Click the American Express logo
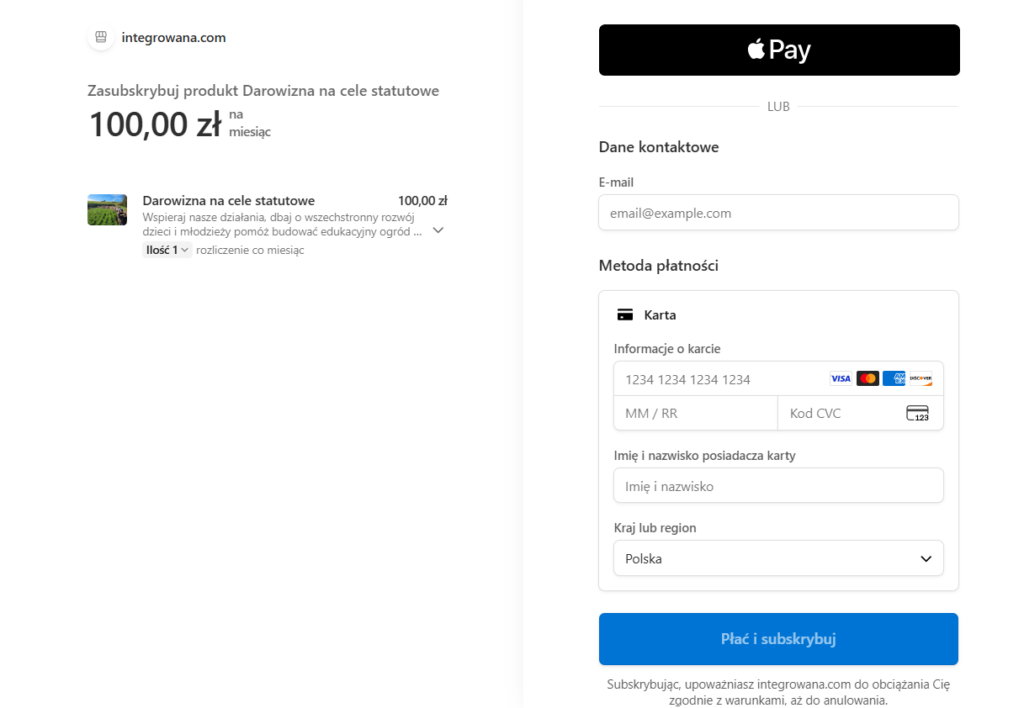 (x=893, y=379)
